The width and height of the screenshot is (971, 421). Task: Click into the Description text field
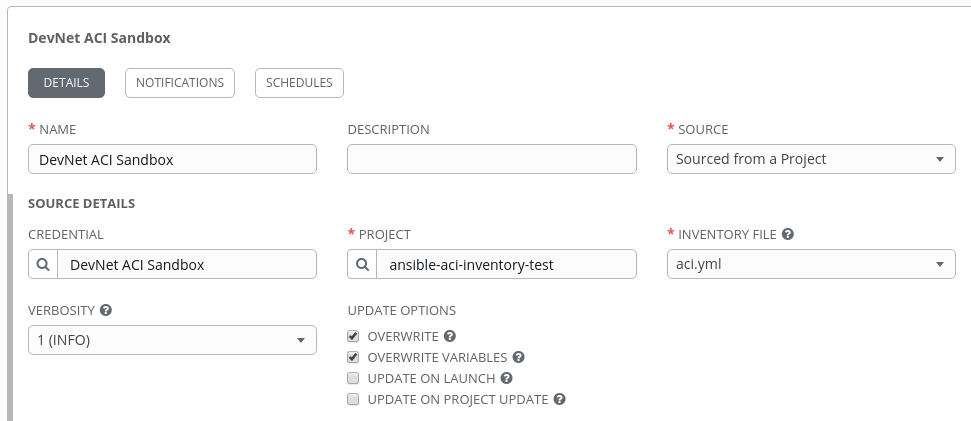[x=491, y=159]
